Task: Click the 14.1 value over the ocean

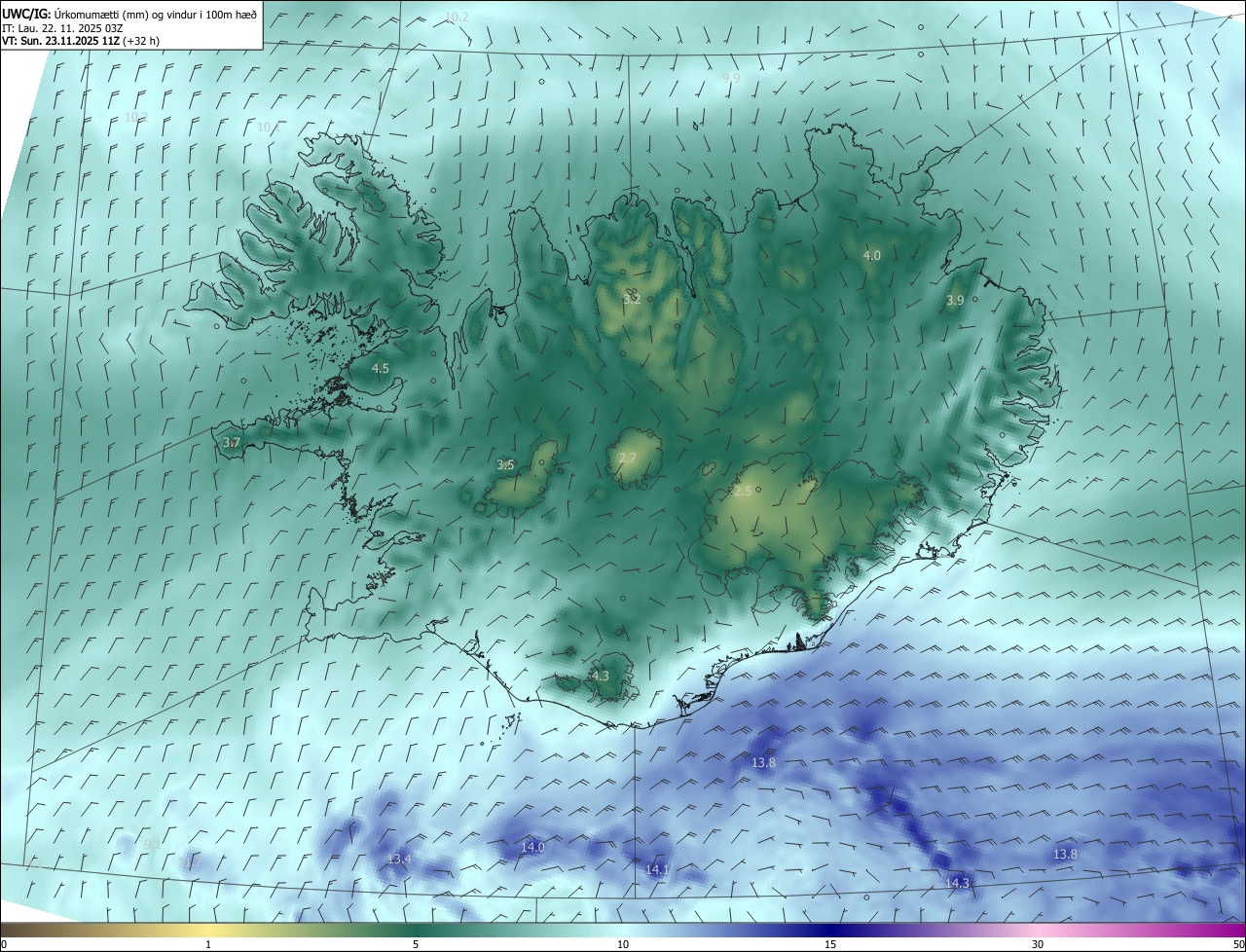Action: 657,869
